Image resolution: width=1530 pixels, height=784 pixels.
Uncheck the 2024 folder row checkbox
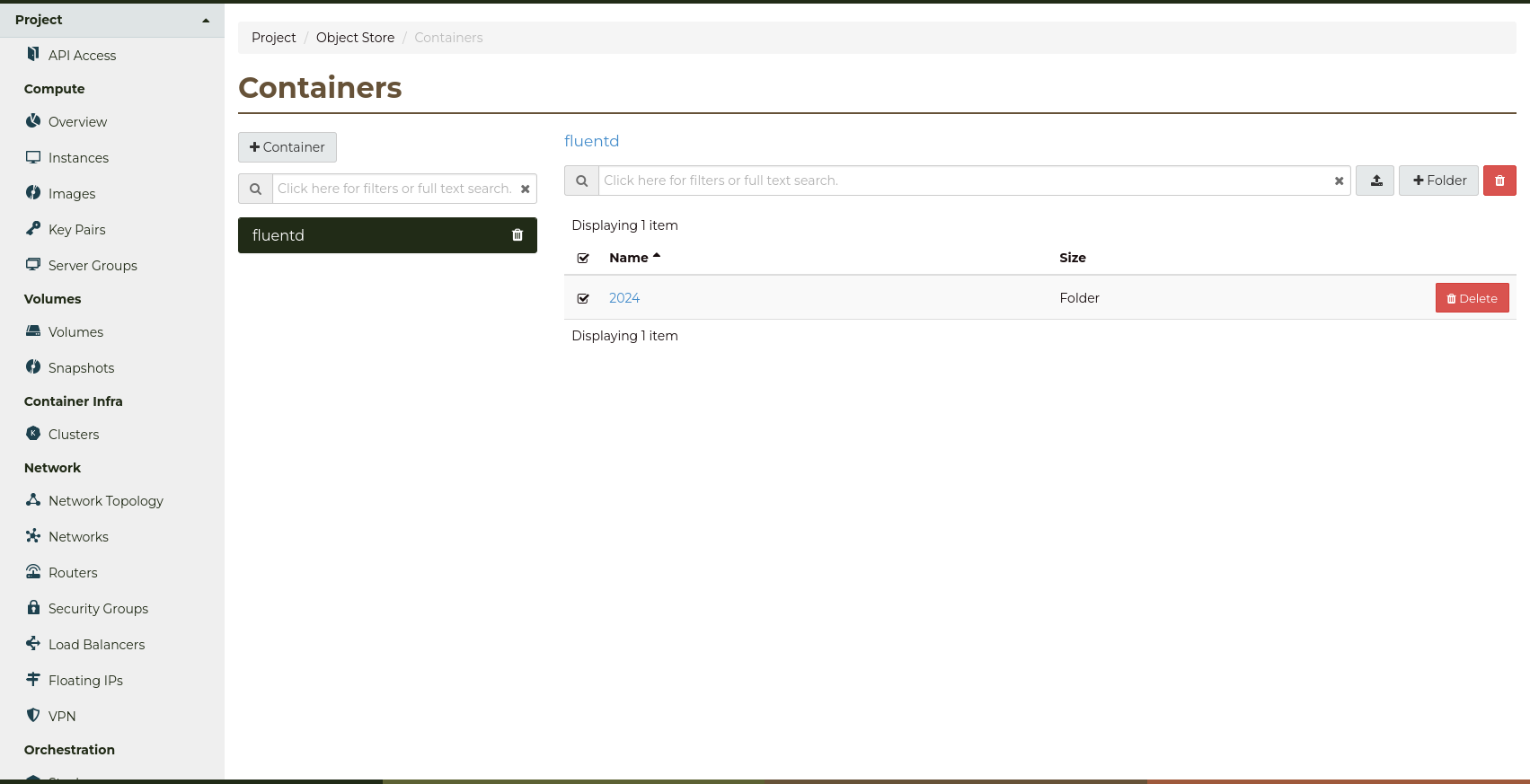583,298
